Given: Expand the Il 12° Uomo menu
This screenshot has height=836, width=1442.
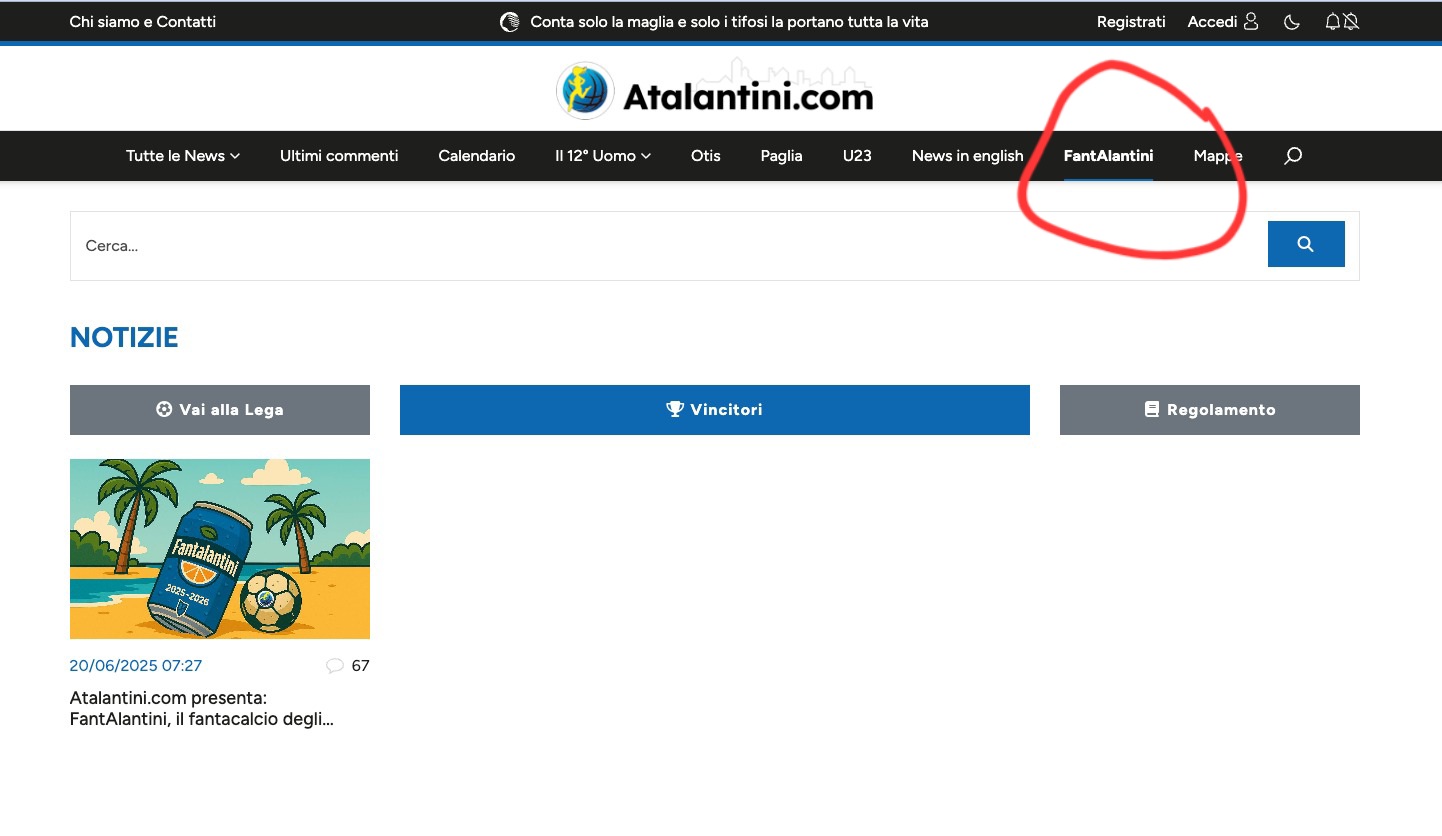Looking at the screenshot, I should coord(603,156).
